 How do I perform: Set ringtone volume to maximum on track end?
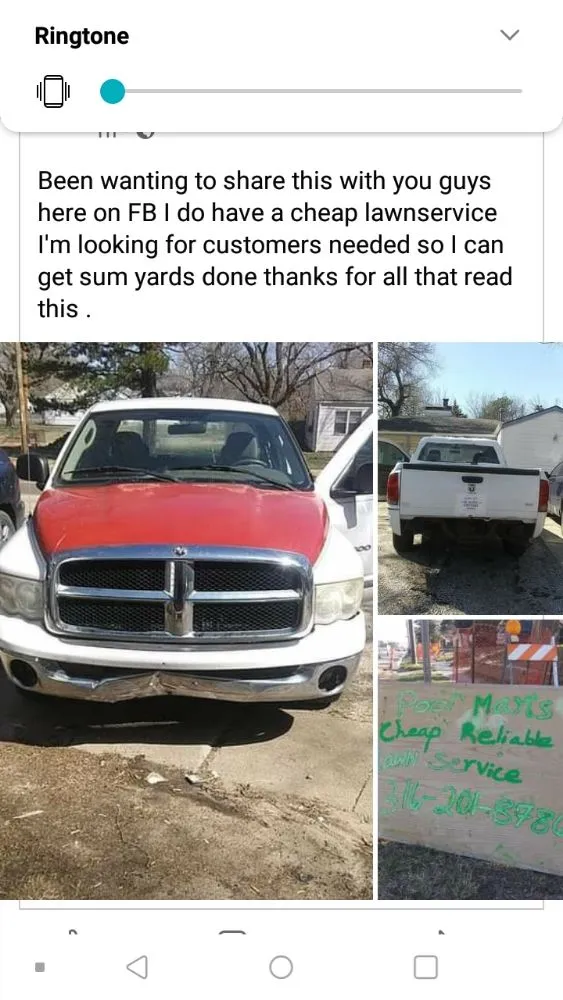tap(520, 91)
